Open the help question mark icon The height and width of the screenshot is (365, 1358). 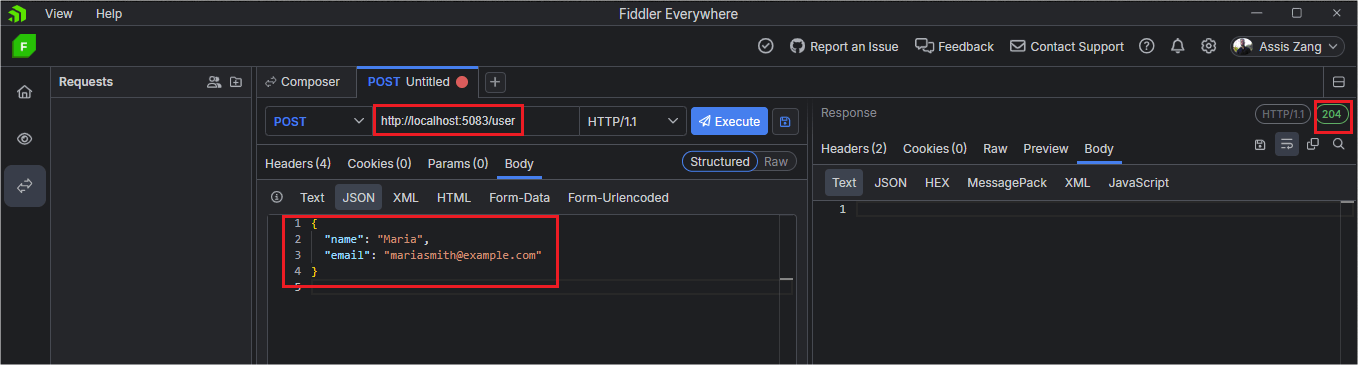(1147, 46)
